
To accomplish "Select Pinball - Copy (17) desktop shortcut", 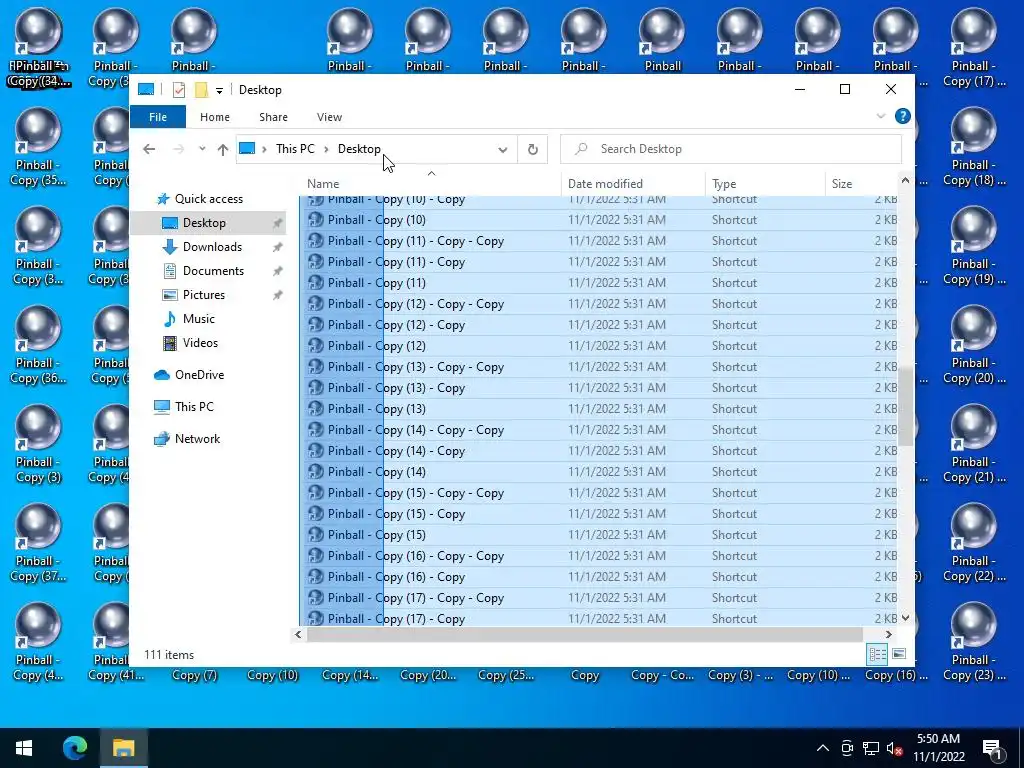I will point(973,48).
